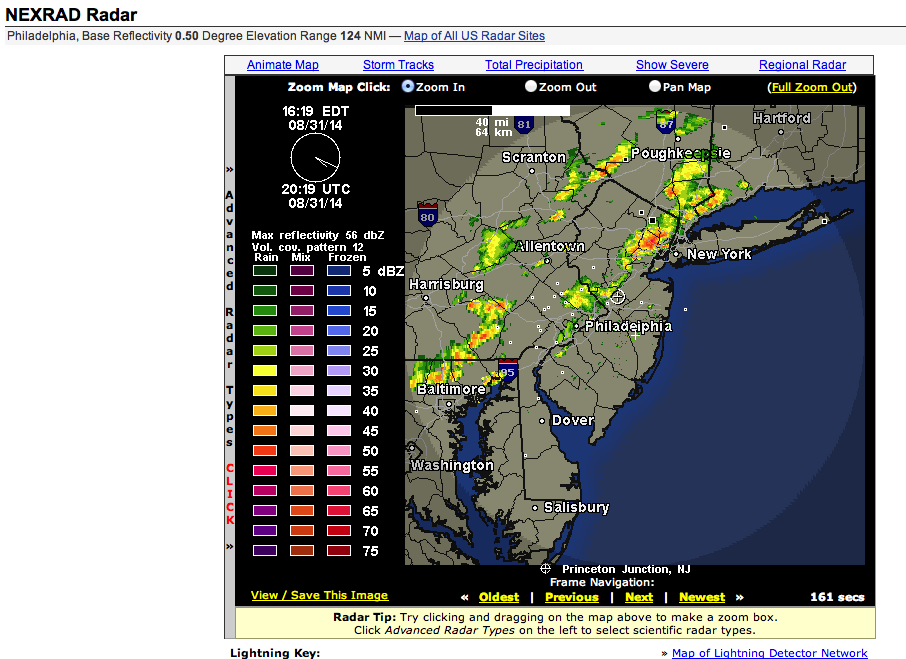This screenshot has height=659, width=906.
Task: Click the Dover label on the map
Action: click(x=573, y=420)
